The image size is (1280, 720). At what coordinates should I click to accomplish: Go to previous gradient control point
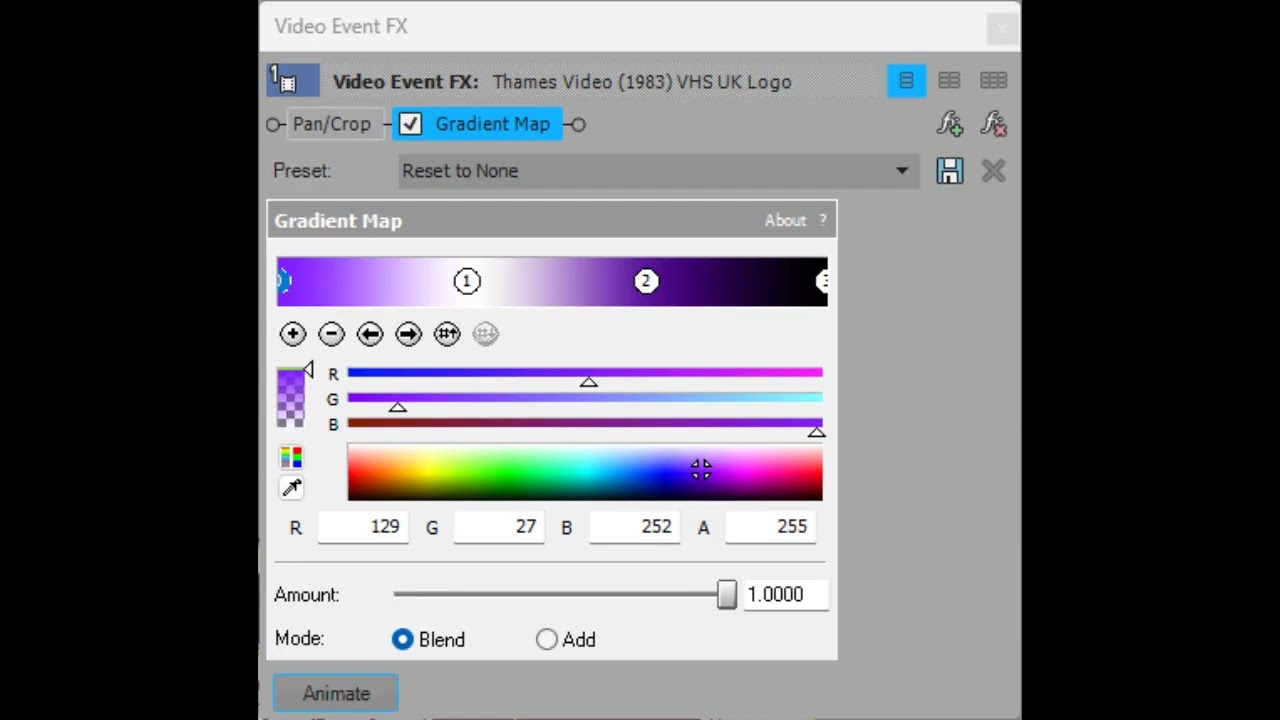coord(370,334)
